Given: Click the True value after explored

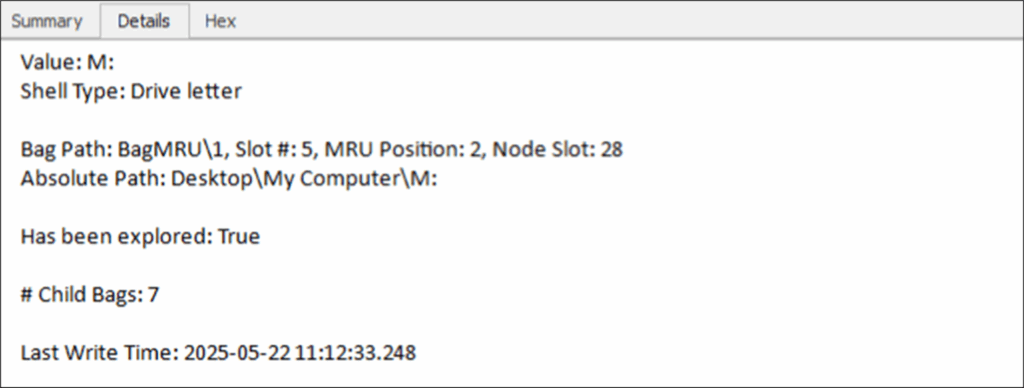Looking at the screenshot, I should point(238,236).
